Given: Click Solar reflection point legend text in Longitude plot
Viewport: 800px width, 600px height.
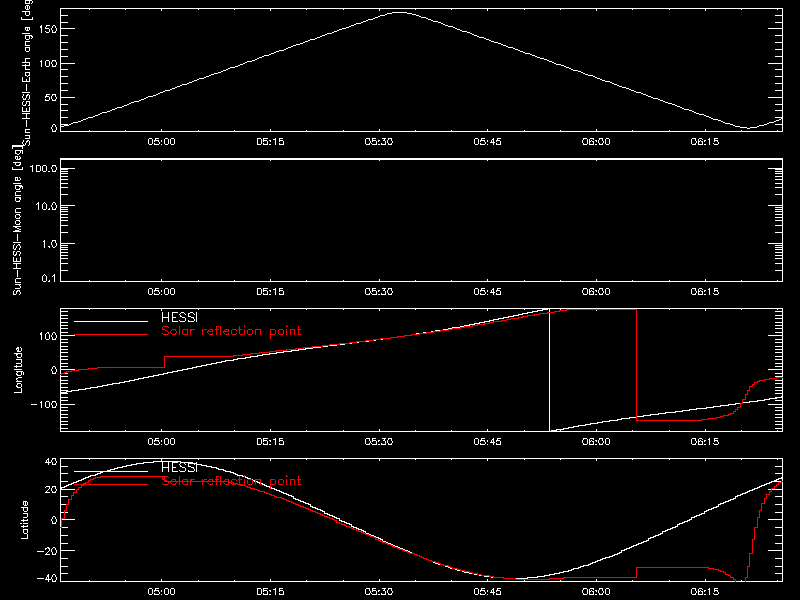Looking at the screenshot, I should (231, 331).
